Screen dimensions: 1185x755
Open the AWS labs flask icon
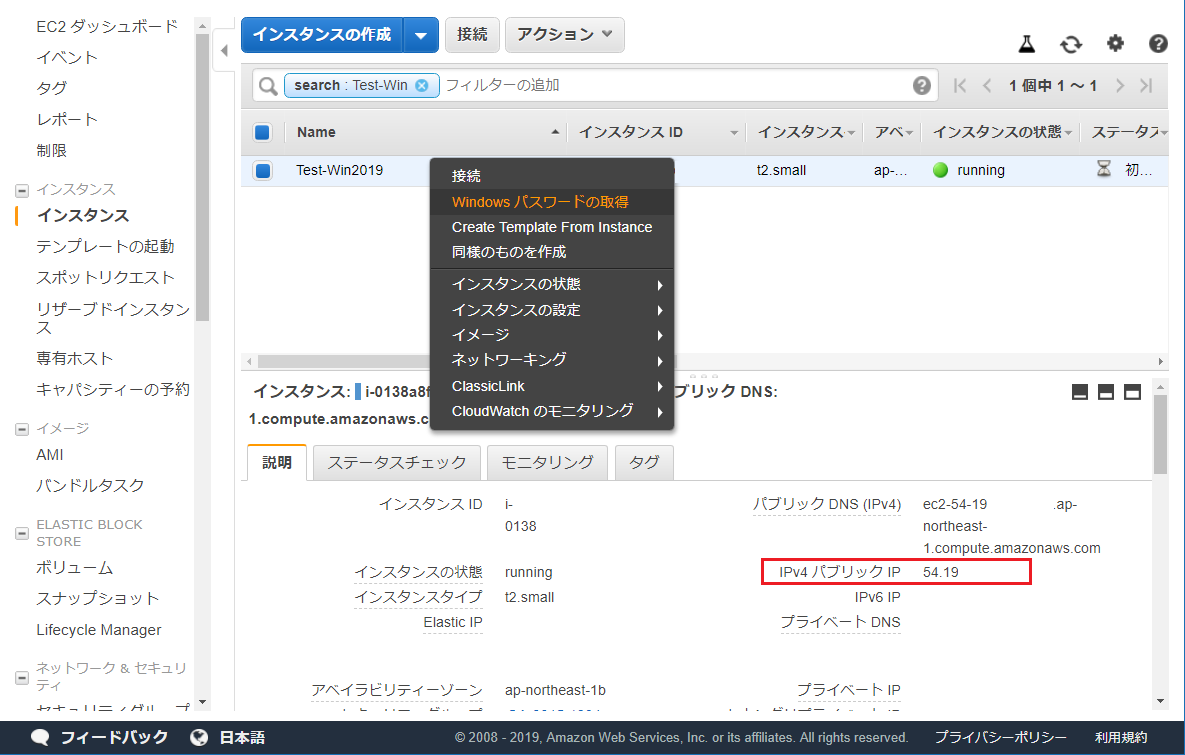pos(1026,44)
